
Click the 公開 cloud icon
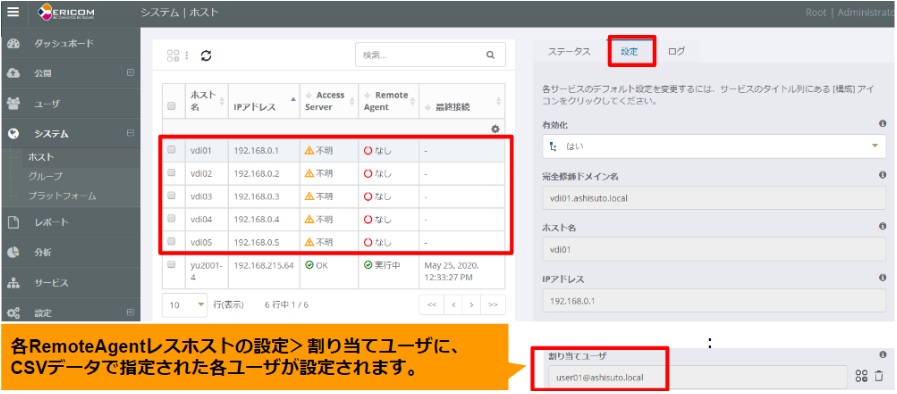click(x=14, y=73)
